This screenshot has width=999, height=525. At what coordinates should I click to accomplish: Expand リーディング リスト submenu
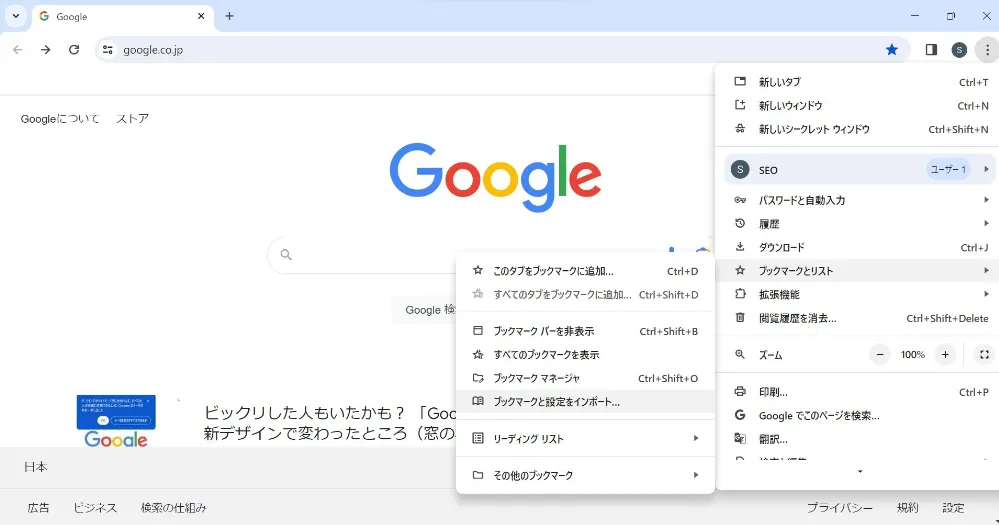(586, 438)
